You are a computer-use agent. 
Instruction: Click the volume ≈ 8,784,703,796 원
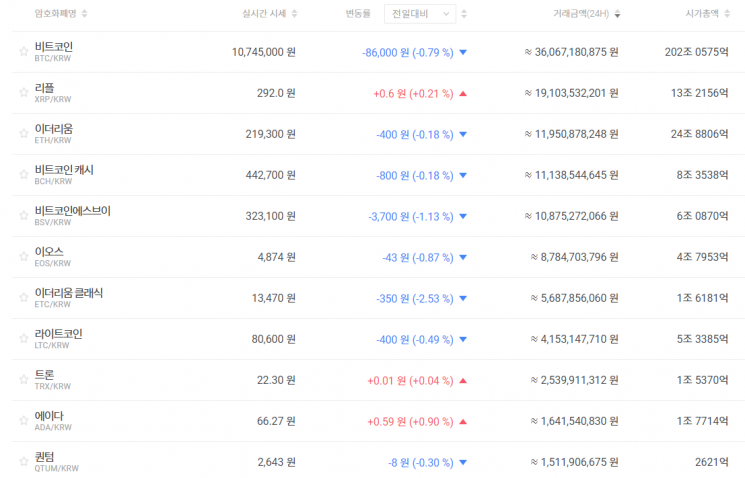(x=574, y=257)
